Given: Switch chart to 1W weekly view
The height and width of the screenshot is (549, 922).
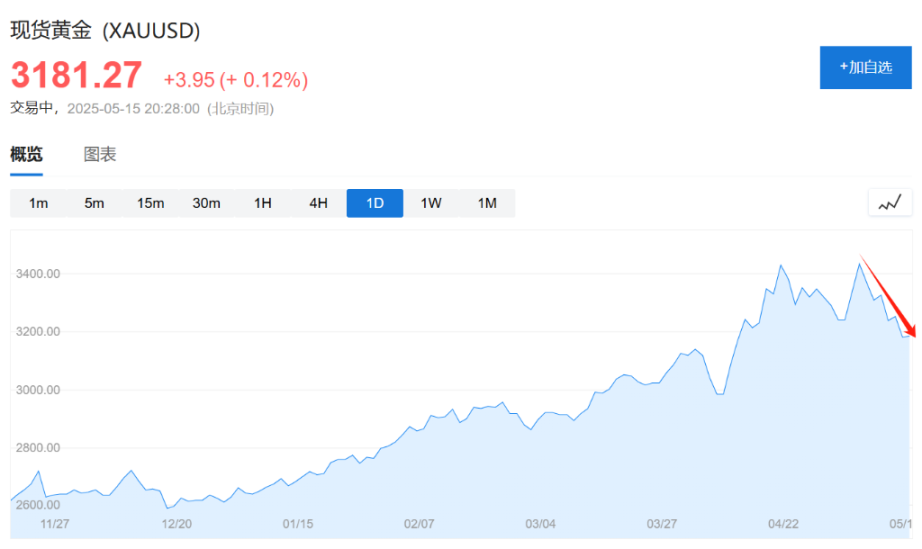Looking at the screenshot, I should coord(430,203).
